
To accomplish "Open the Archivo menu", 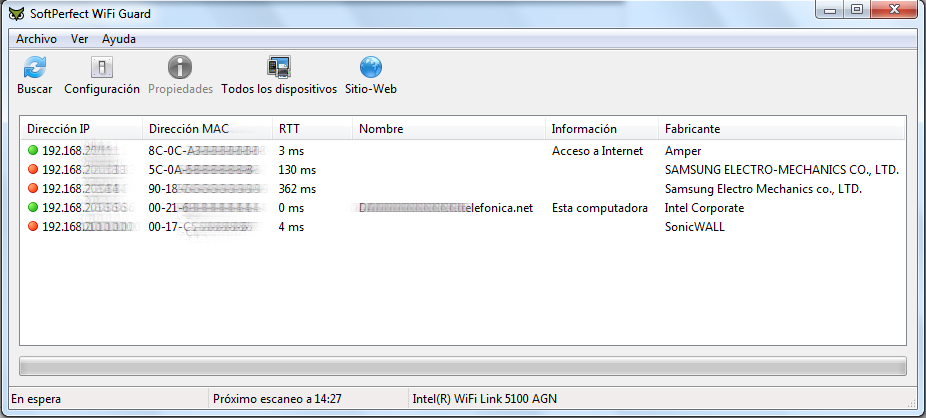I will pyautogui.click(x=36, y=39).
